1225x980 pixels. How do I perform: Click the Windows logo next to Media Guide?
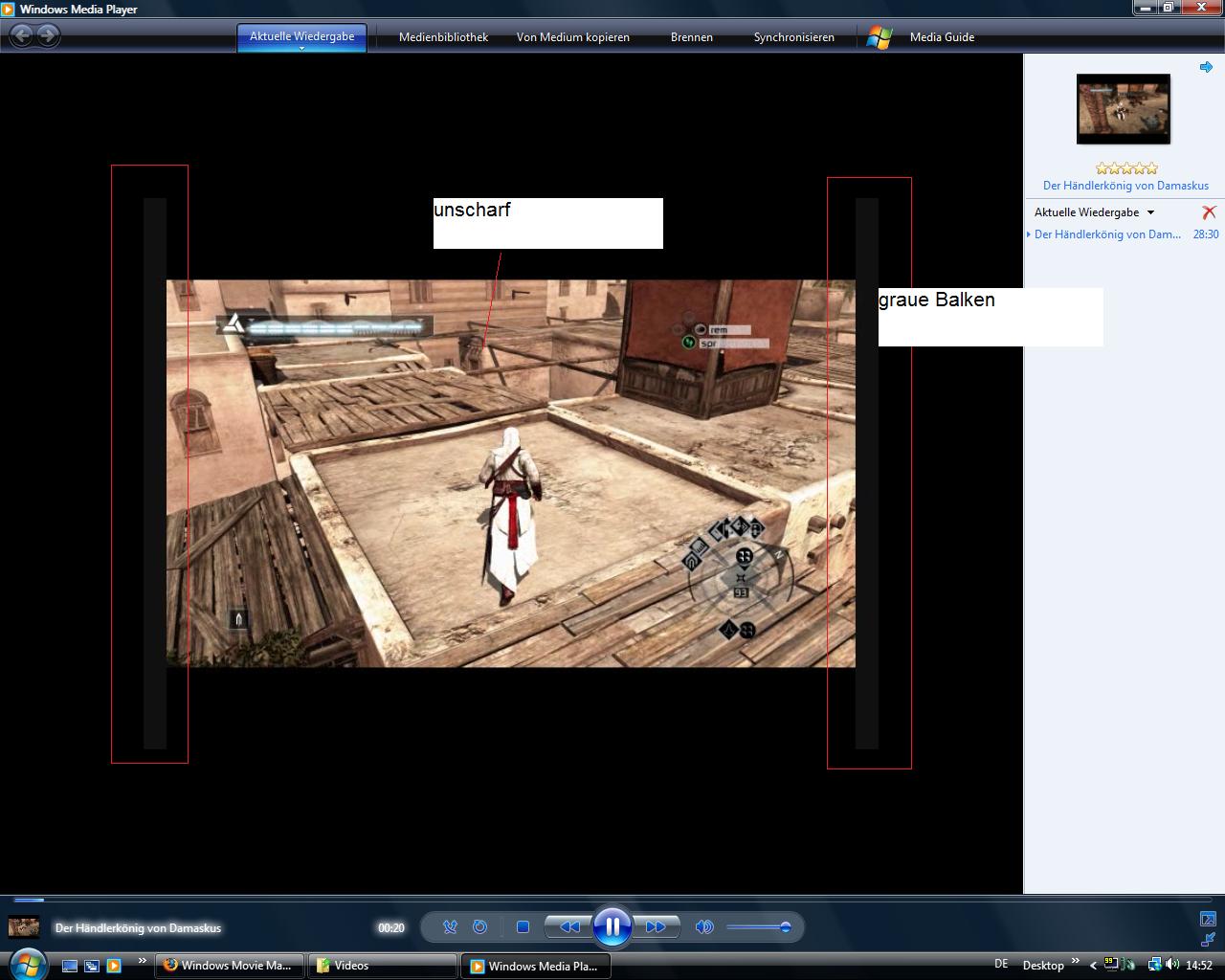879,37
